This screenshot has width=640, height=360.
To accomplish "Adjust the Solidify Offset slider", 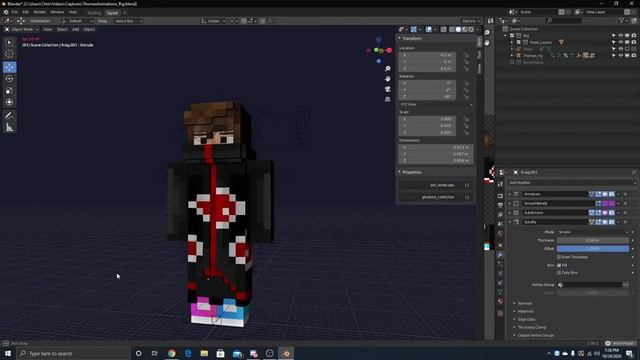I will point(593,249).
